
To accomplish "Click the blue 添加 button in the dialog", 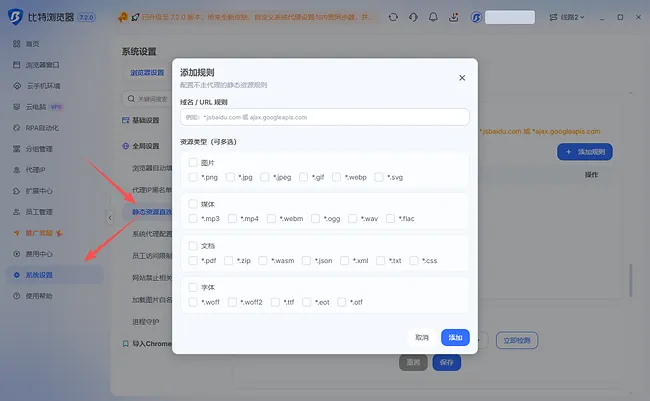I will (455, 338).
